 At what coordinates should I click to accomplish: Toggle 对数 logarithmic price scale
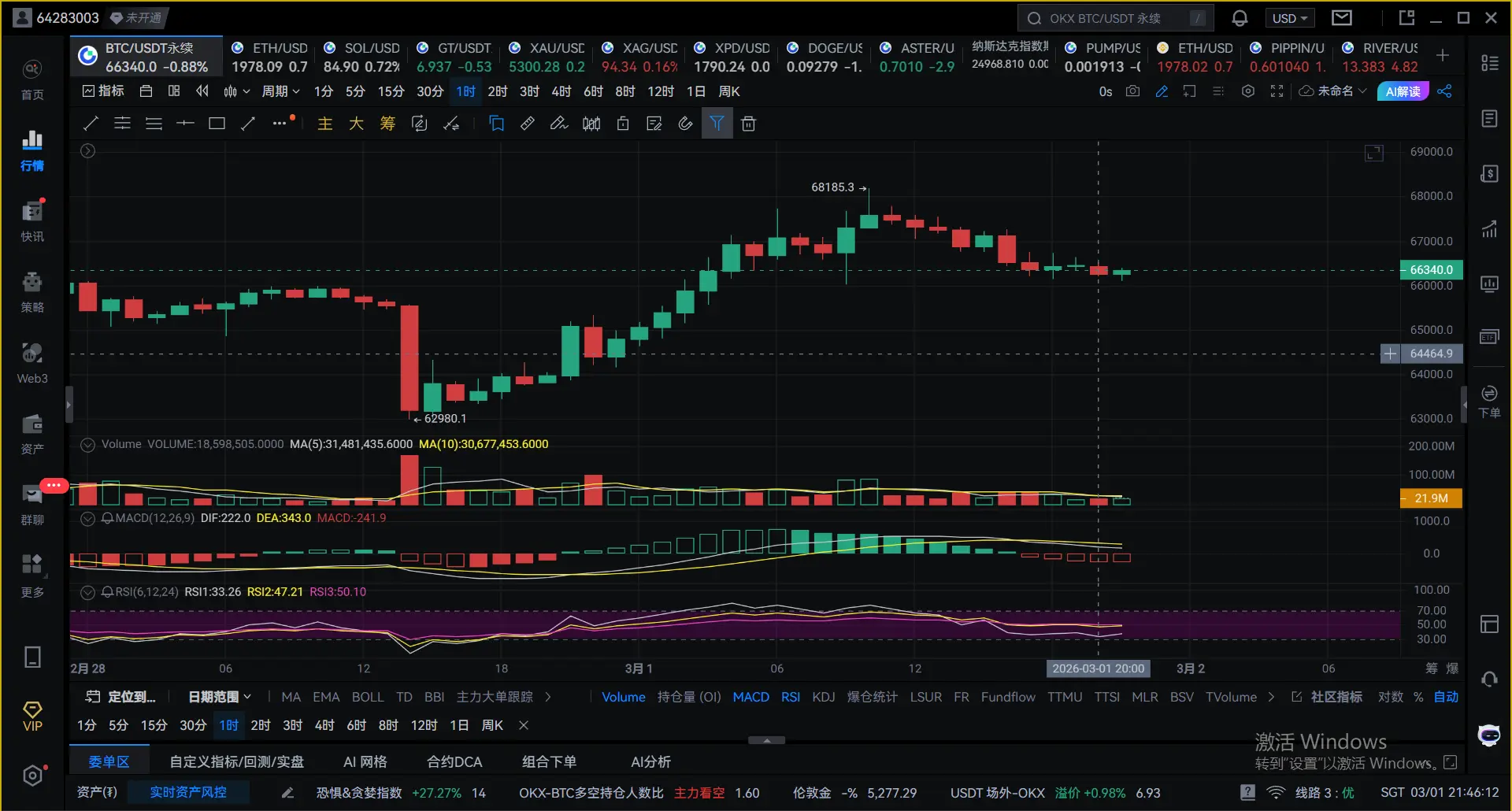1391,697
